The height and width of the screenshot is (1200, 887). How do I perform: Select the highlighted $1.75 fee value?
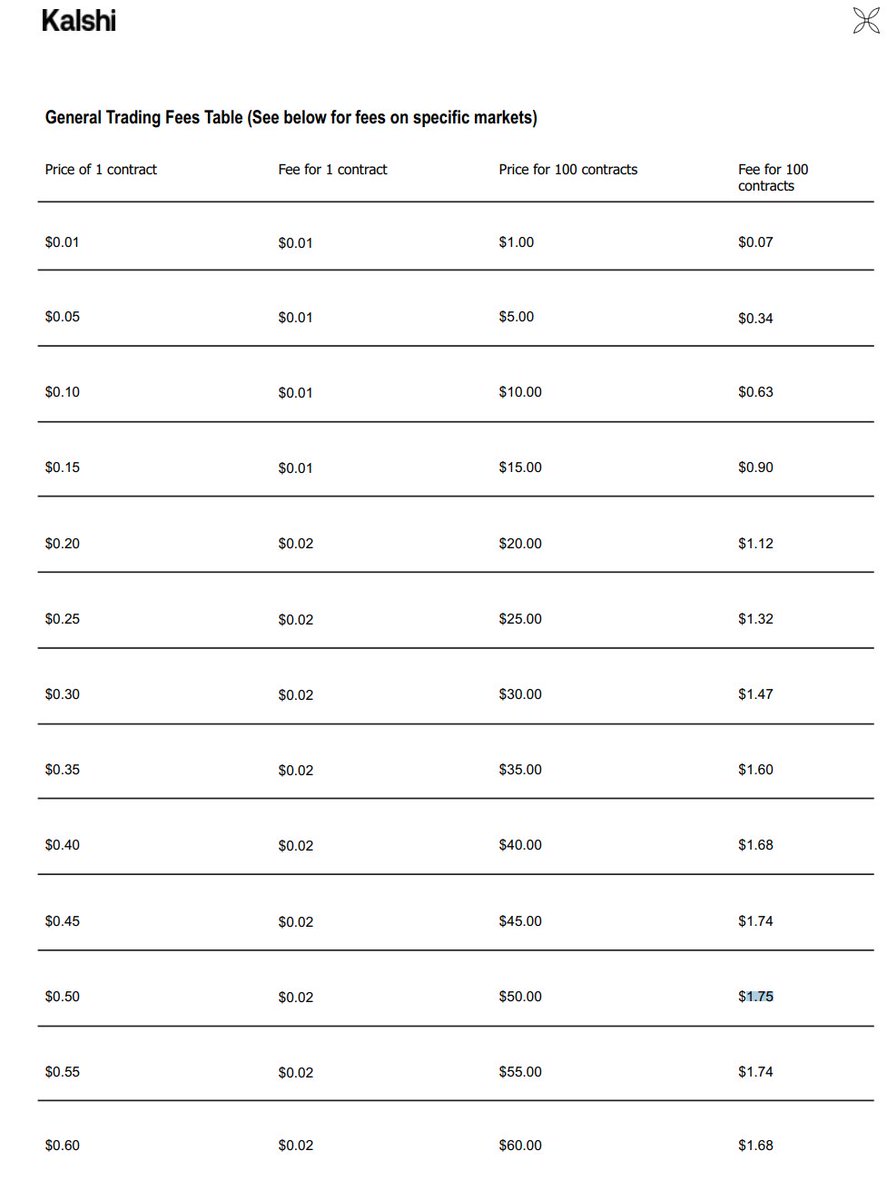(756, 996)
